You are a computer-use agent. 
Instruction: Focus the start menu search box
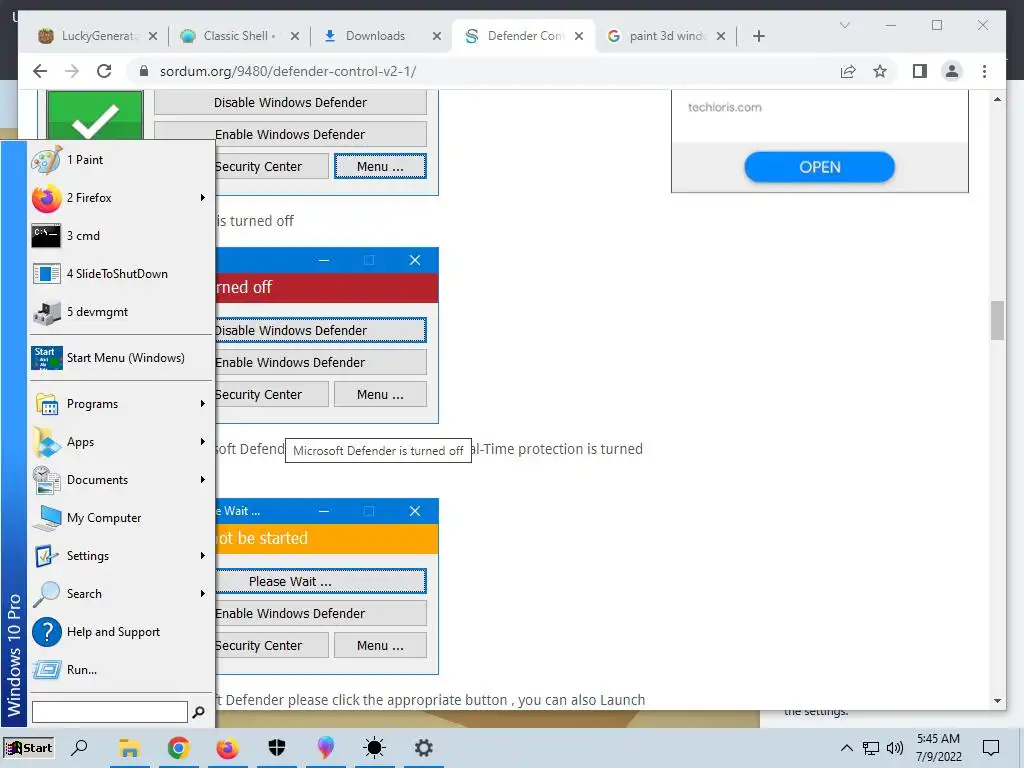(x=110, y=712)
